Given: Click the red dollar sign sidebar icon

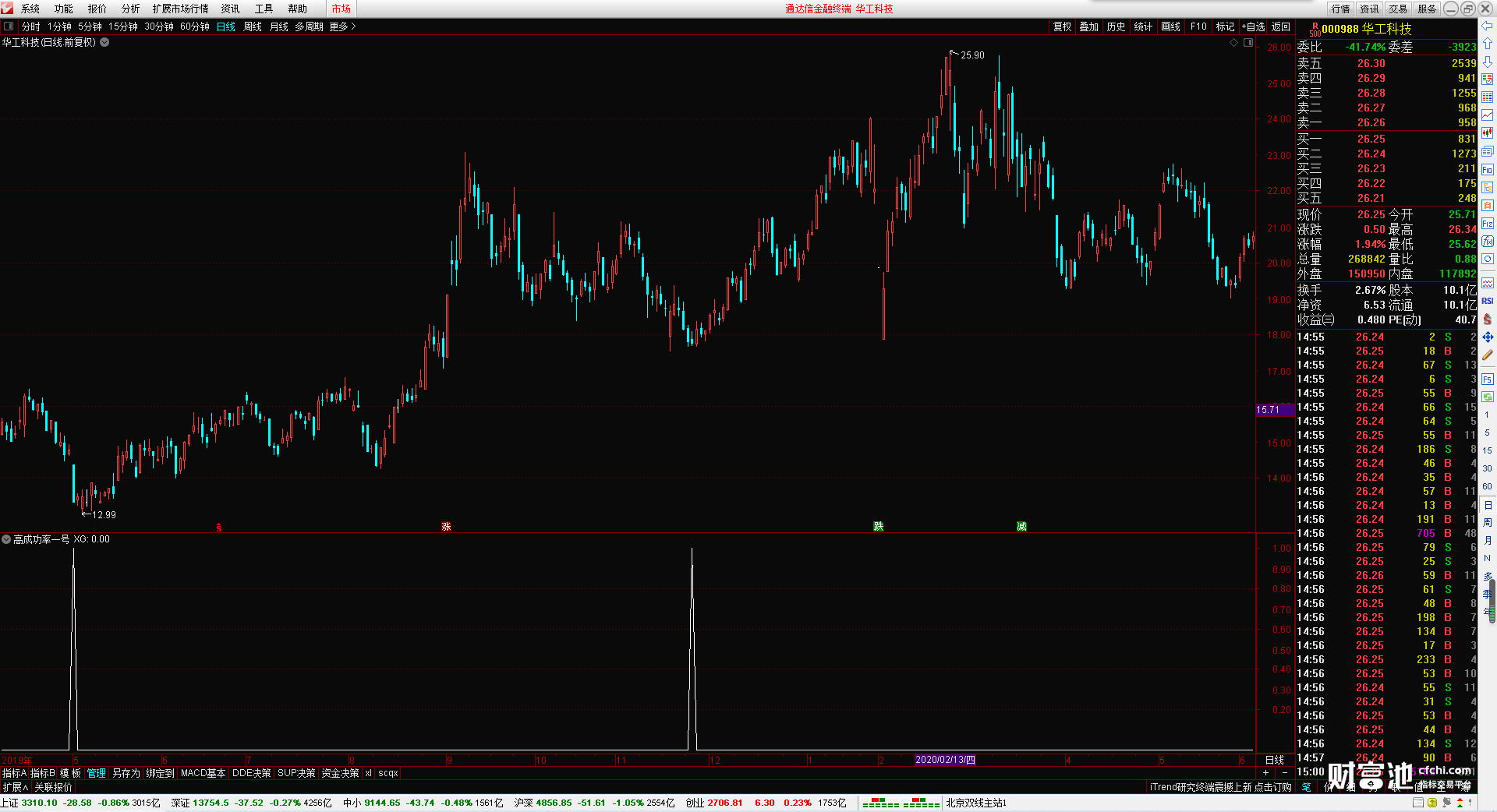Looking at the screenshot, I should coord(1488,319).
